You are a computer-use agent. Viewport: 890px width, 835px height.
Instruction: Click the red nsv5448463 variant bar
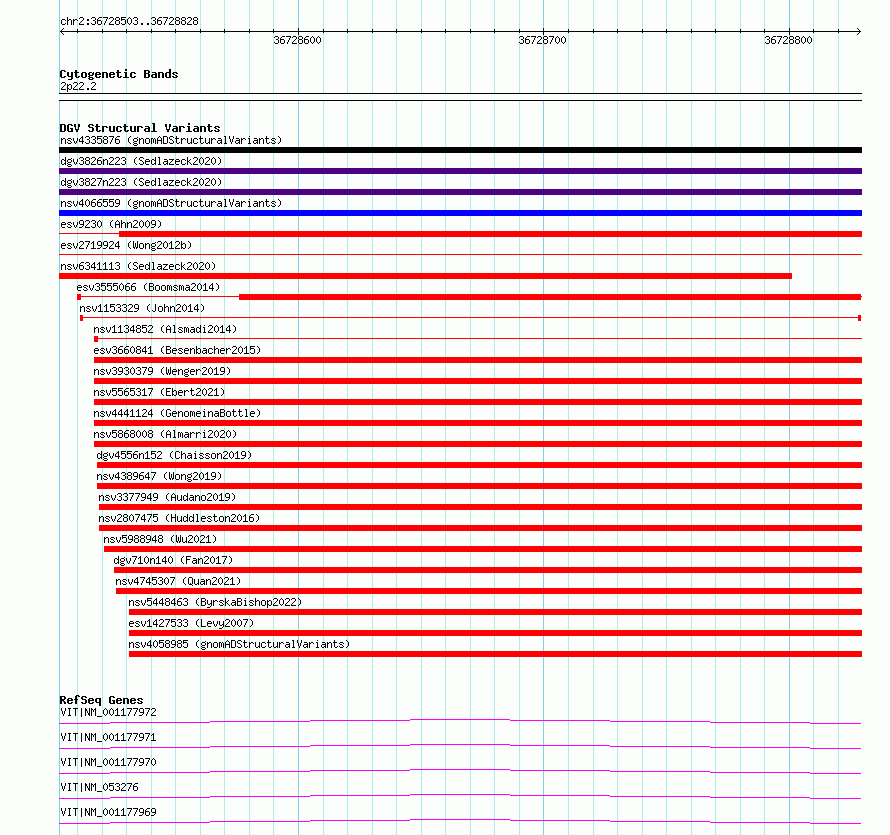pos(496,612)
